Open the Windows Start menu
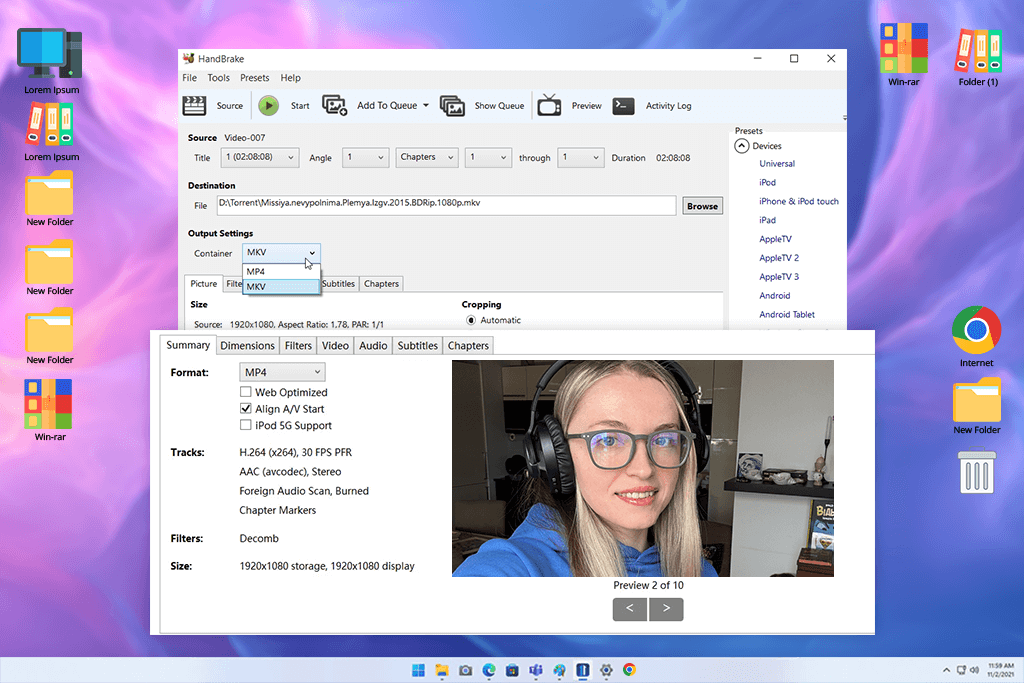1024x683 pixels. 419,670
